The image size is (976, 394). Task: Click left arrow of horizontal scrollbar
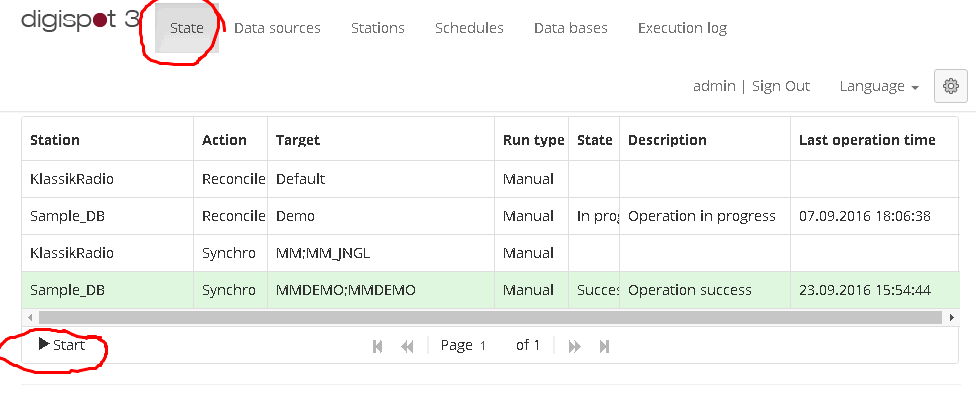tap(29, 317)
